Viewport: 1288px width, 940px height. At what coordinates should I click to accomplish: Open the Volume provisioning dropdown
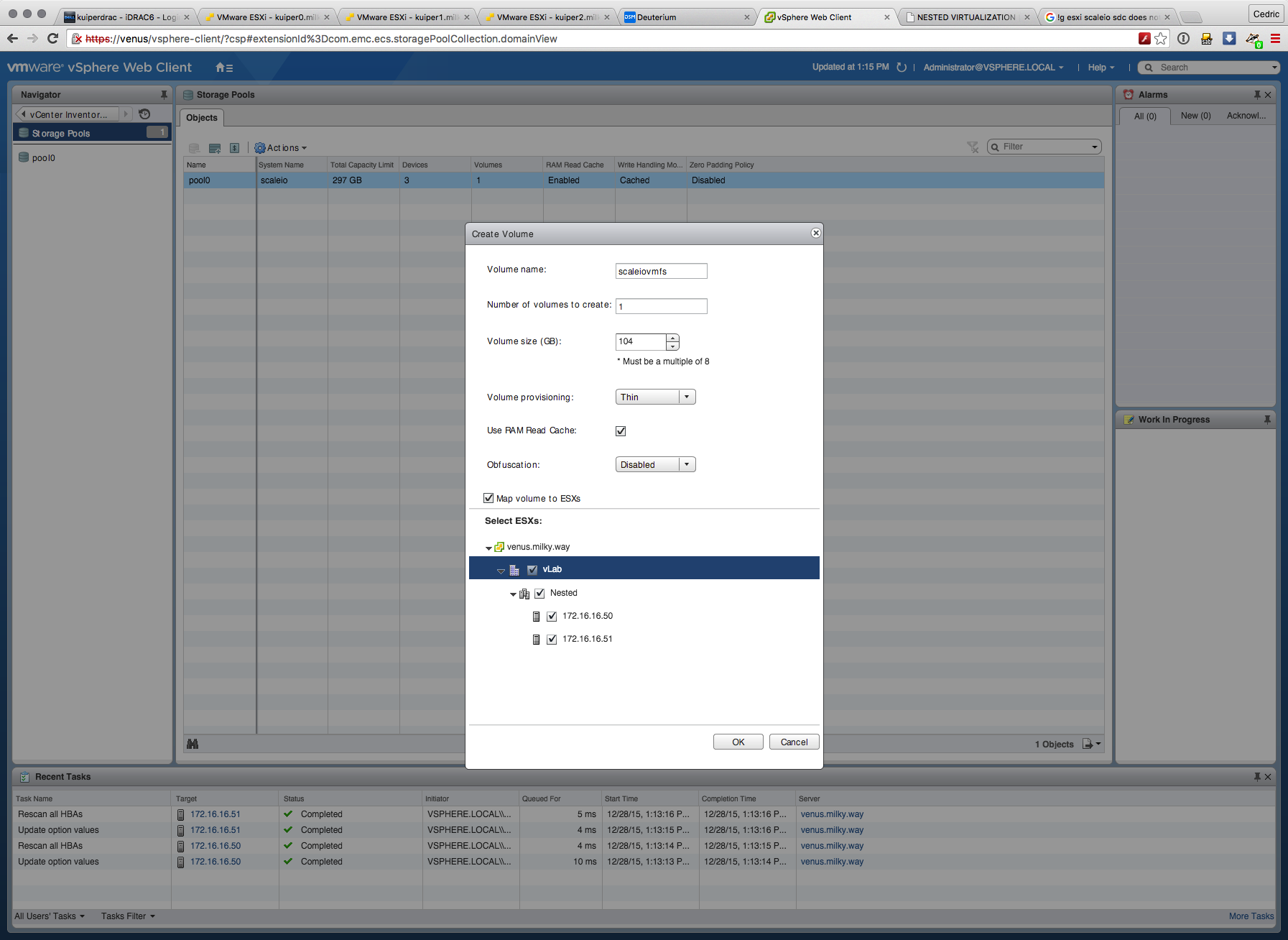tap(655, 397)
